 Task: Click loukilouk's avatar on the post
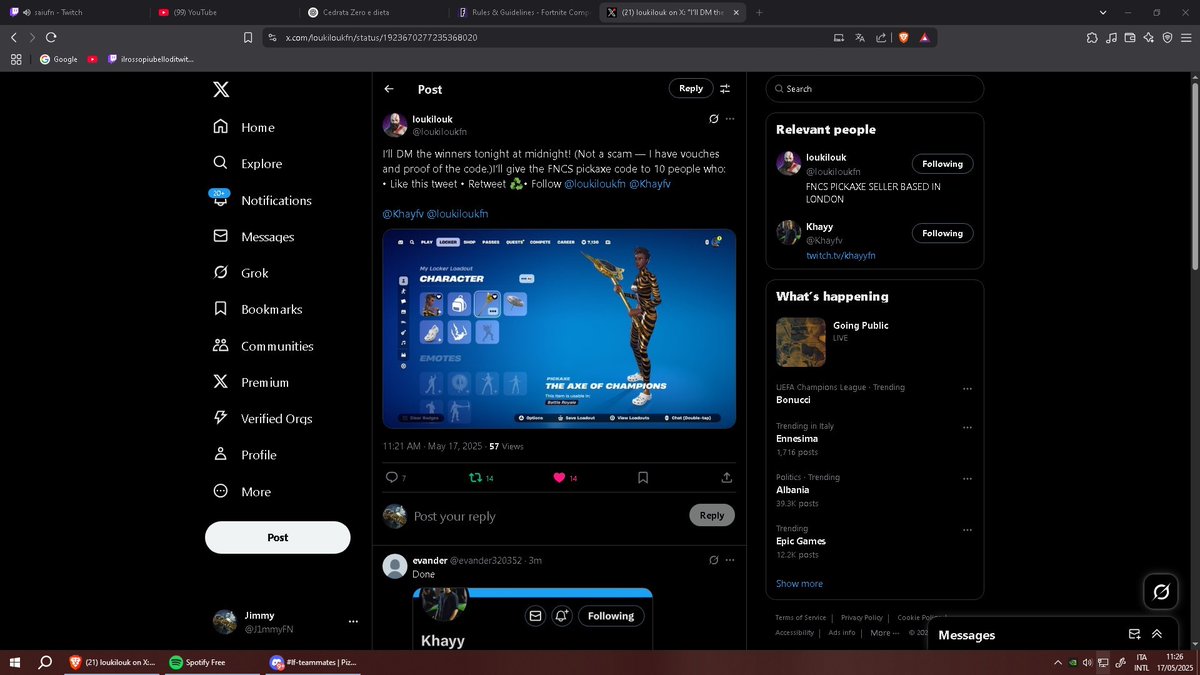point(395,125)
